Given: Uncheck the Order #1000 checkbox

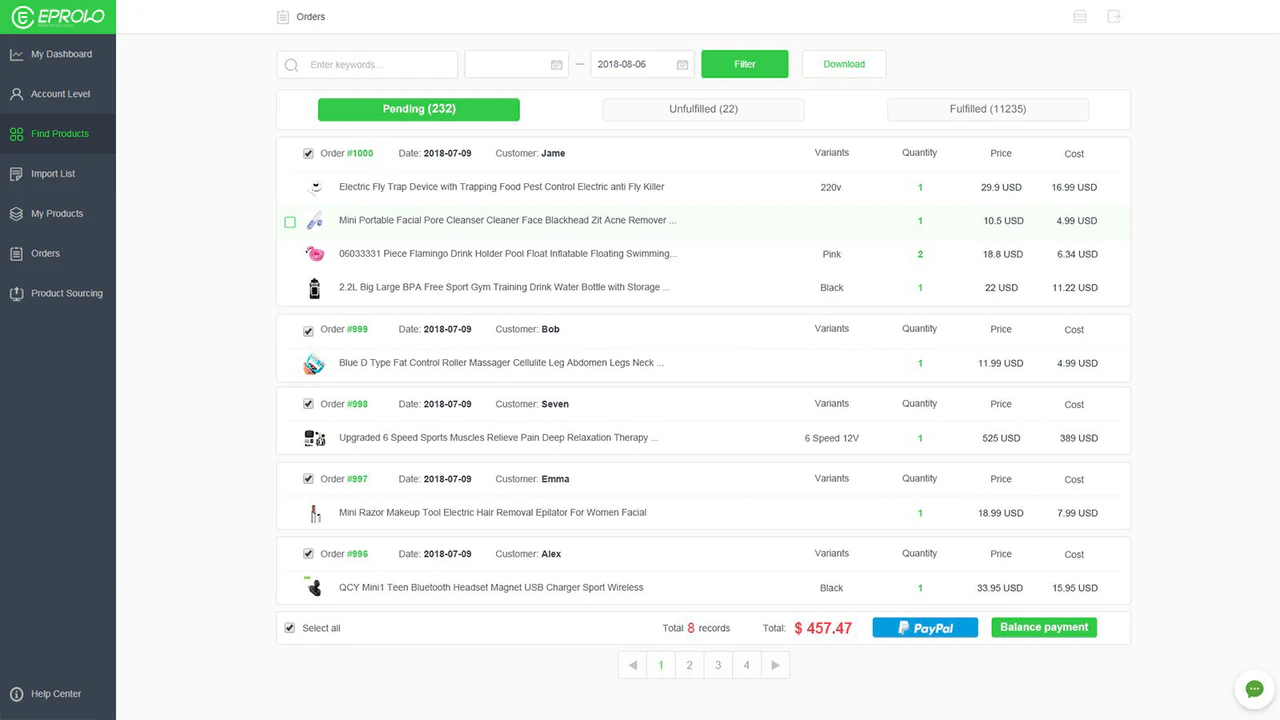Looking at the screenshot, I should point(308,153).
